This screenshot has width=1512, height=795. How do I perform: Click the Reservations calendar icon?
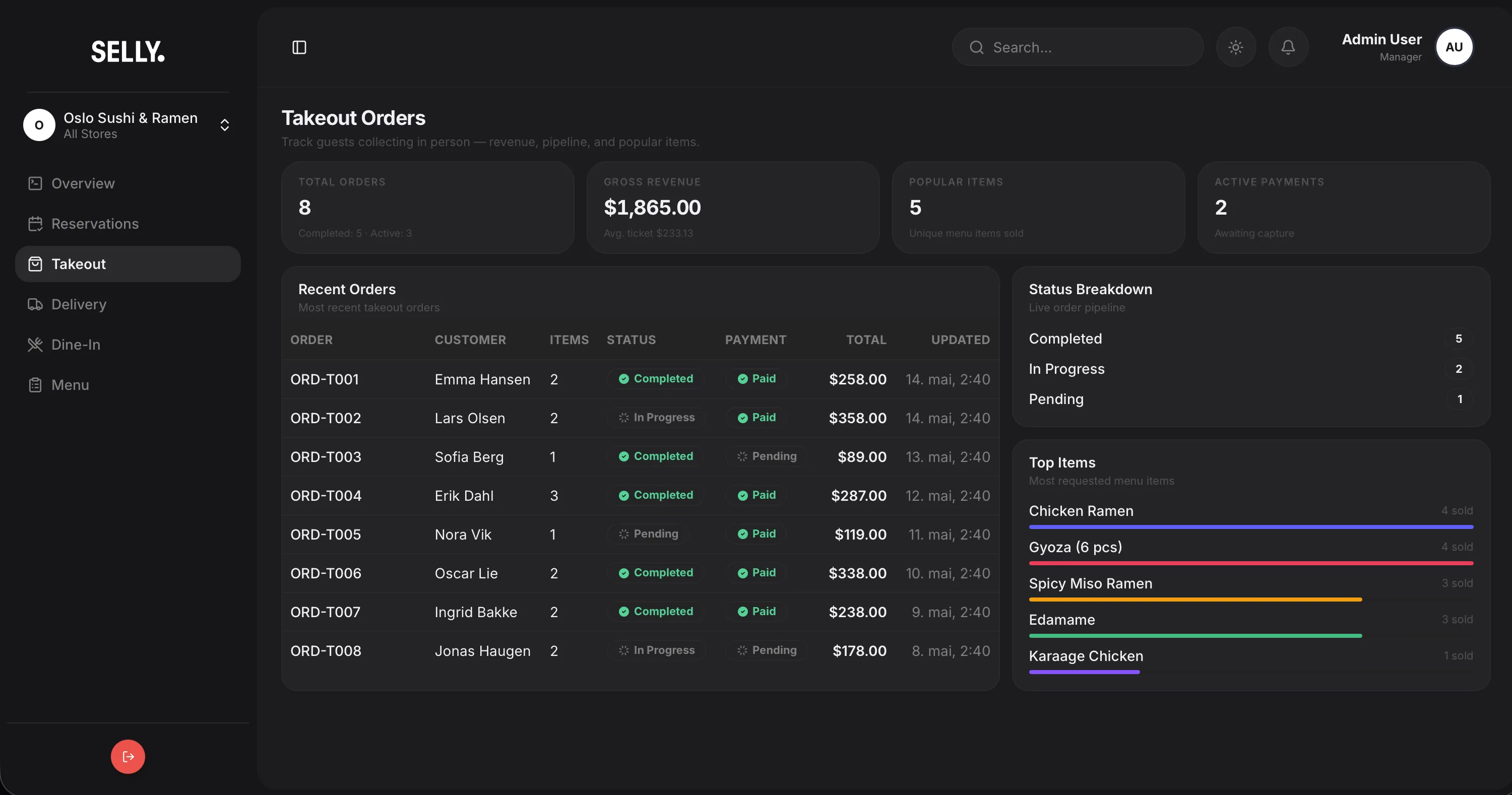(35, 224)
